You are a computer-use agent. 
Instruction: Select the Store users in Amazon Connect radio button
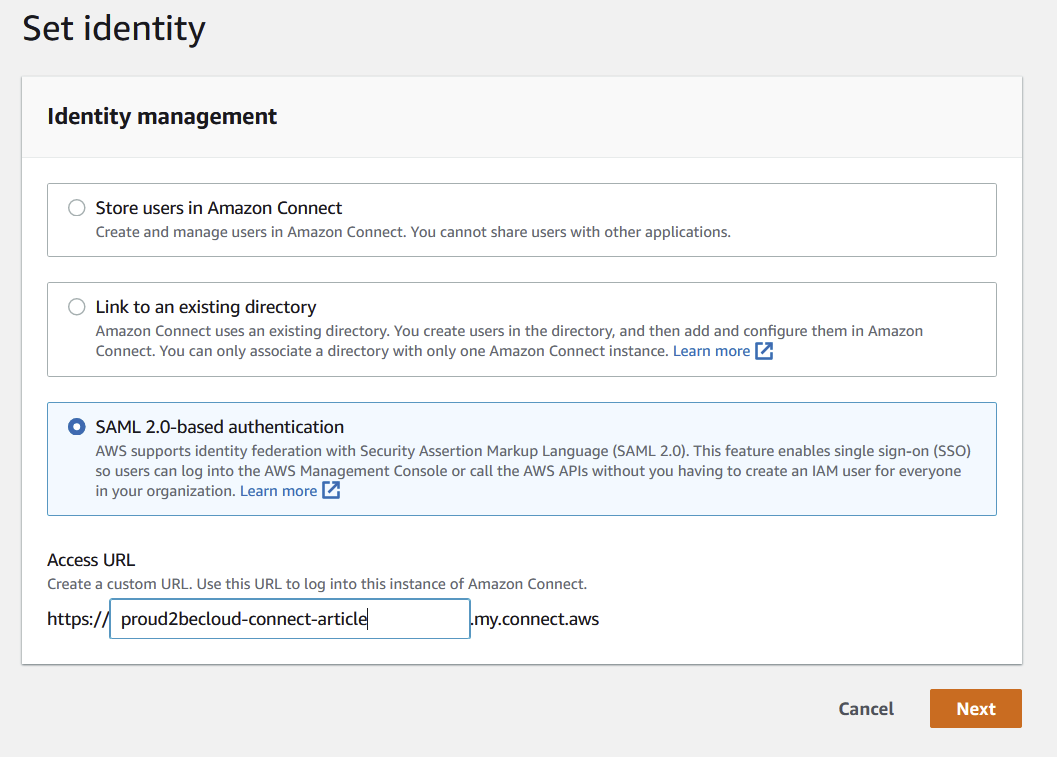(76, 208)
